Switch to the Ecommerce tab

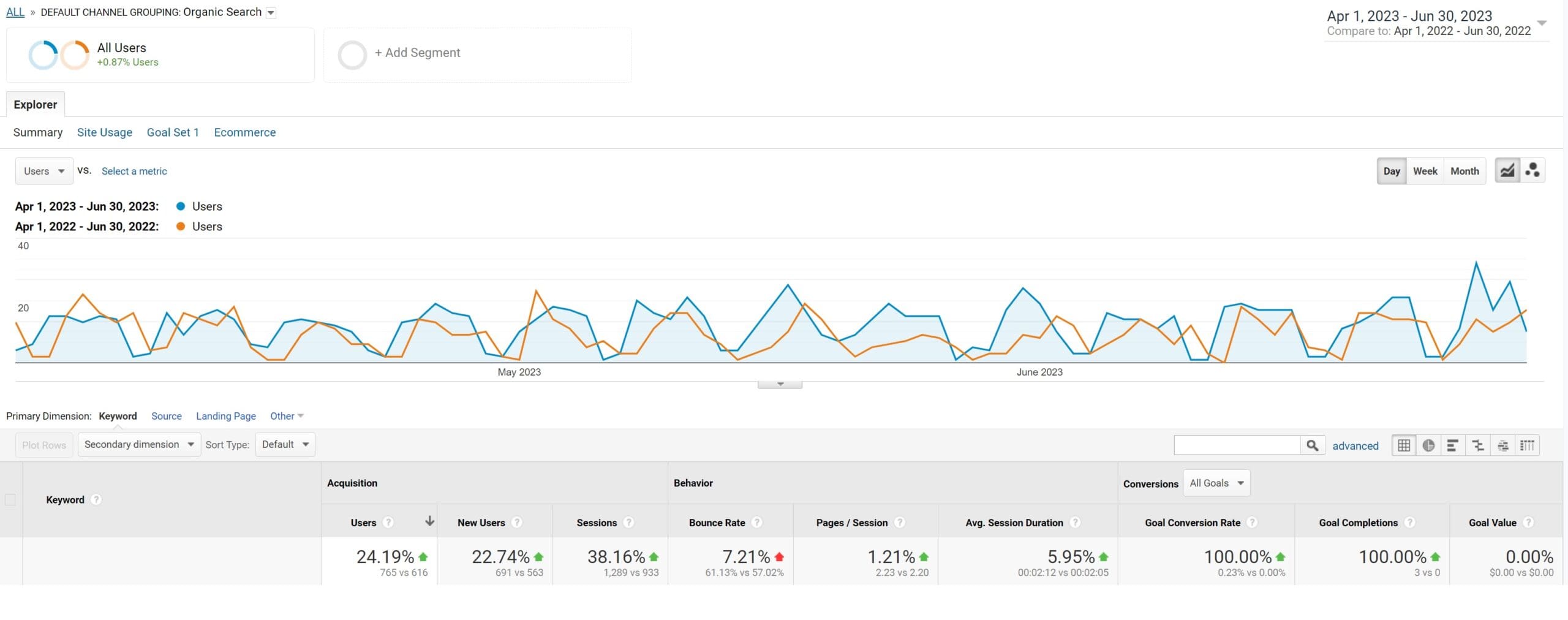(244, 132)
